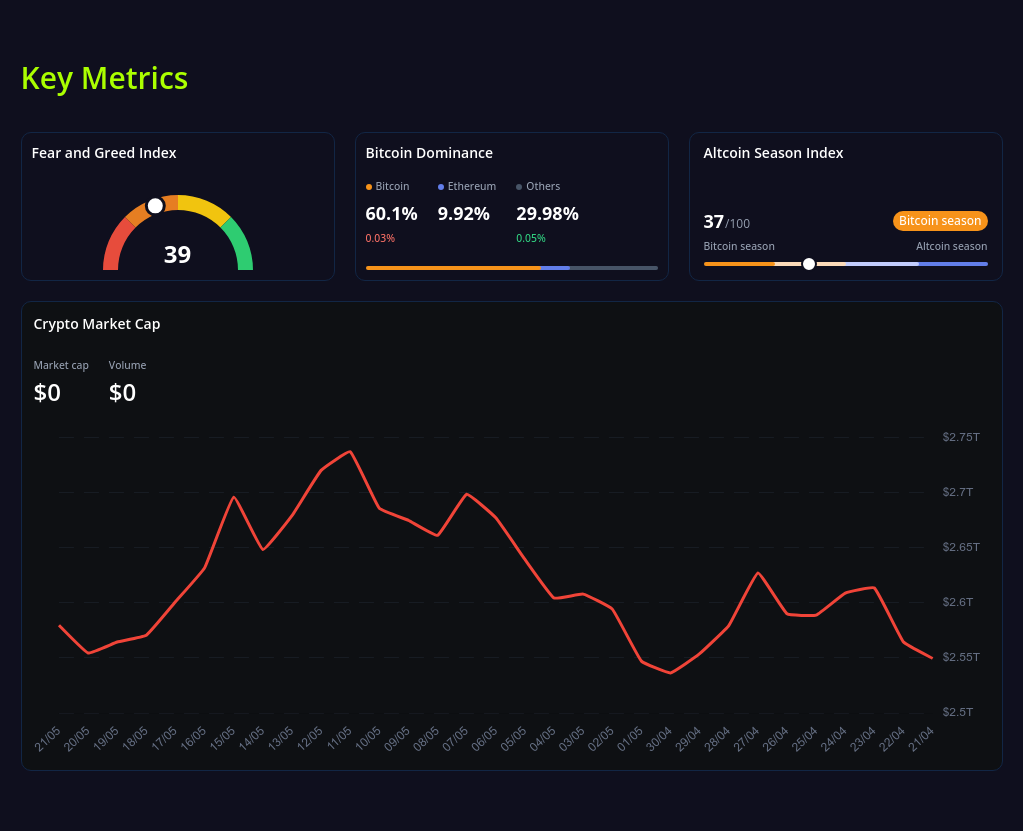Screen dimensions: 1023x831
Task: Click the $2.65T y-axis label
Action: pyautogui.click(x=960, y=547)
